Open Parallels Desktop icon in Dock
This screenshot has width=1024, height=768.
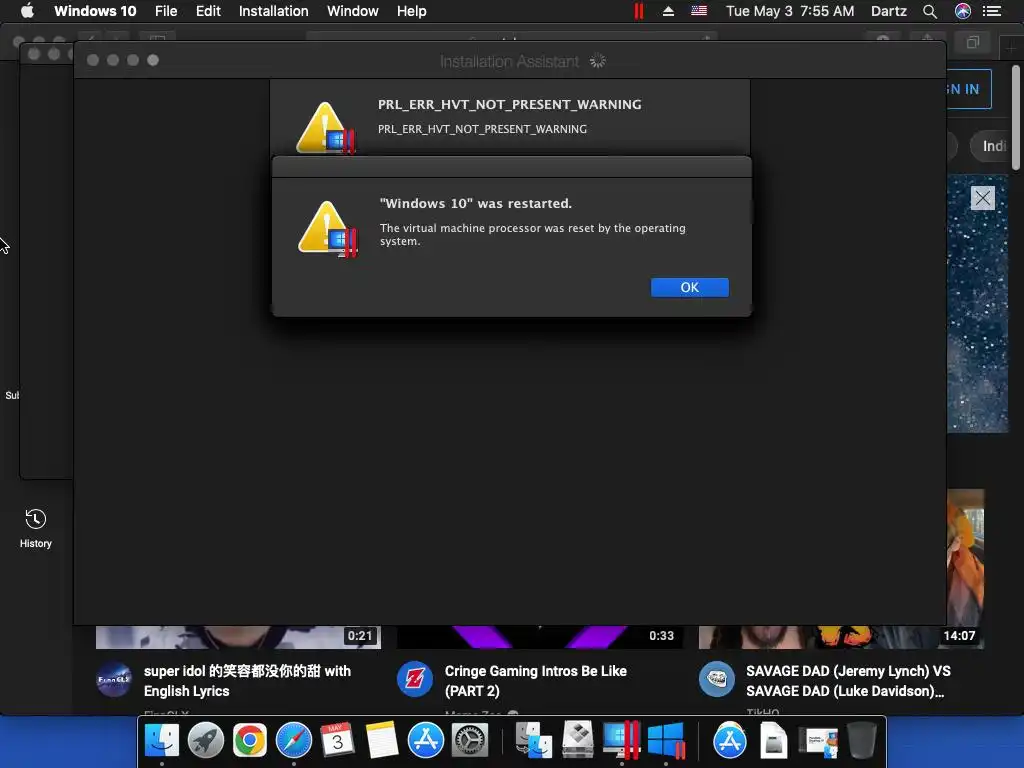coord(621,740)
